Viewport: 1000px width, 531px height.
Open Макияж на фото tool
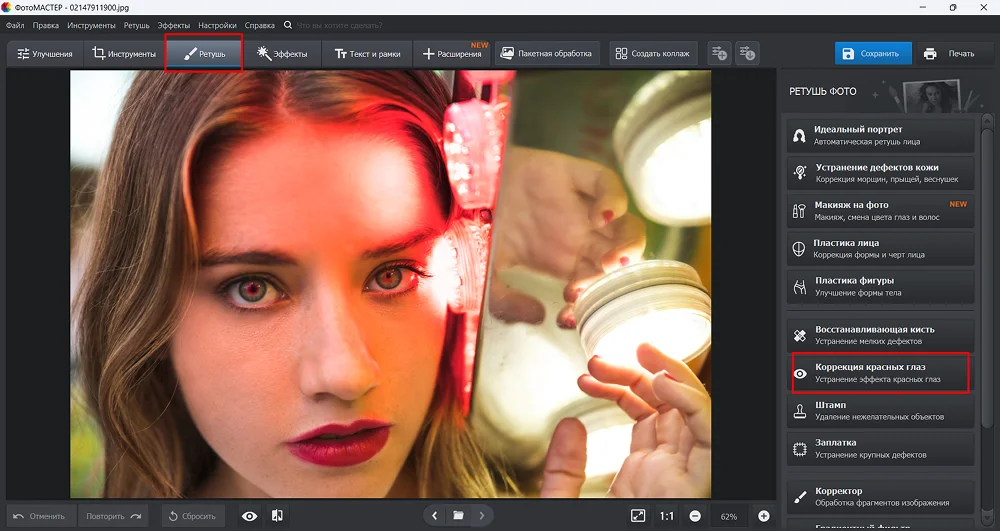coord(880,210)
